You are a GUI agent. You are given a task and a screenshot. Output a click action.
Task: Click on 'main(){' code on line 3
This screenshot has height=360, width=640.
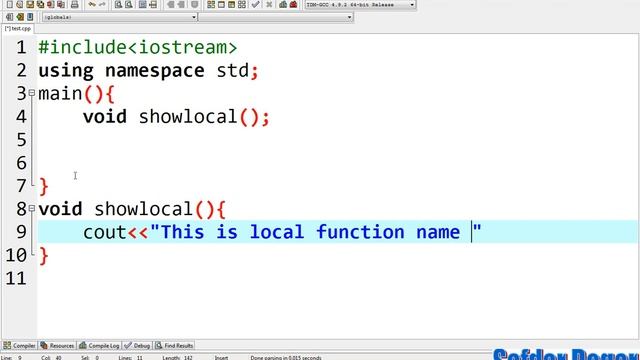tap(76, 94)
